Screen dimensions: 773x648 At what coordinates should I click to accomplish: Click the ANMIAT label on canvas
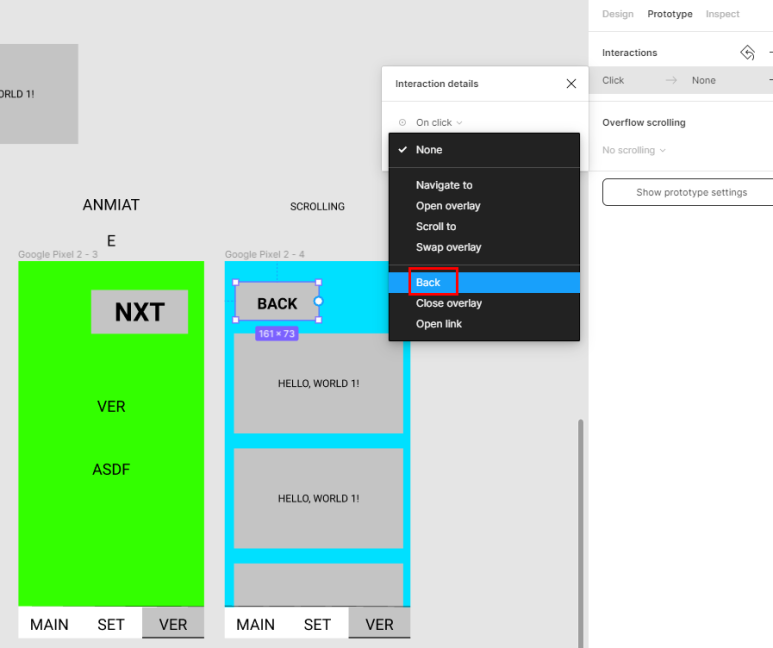(111, 205)
